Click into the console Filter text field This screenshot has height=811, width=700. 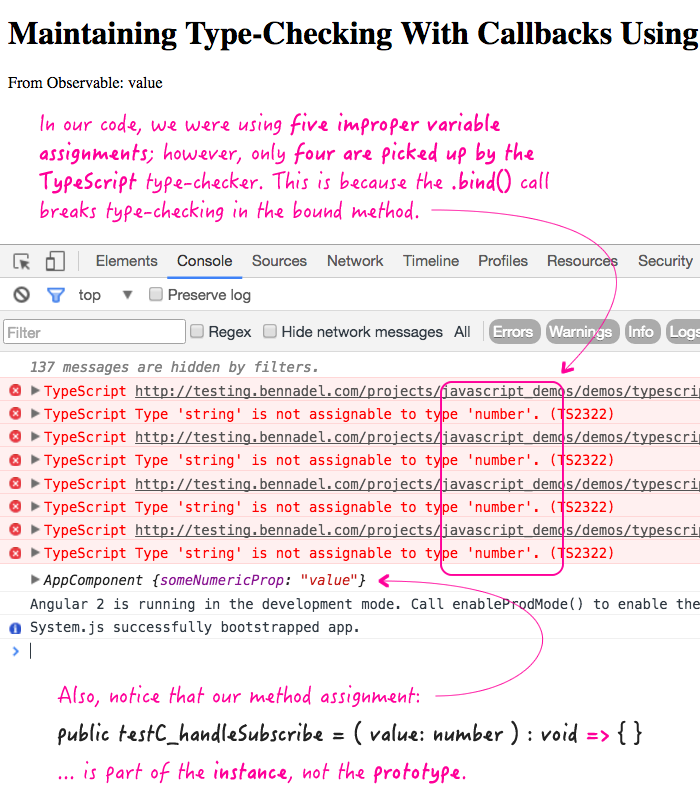94,332
